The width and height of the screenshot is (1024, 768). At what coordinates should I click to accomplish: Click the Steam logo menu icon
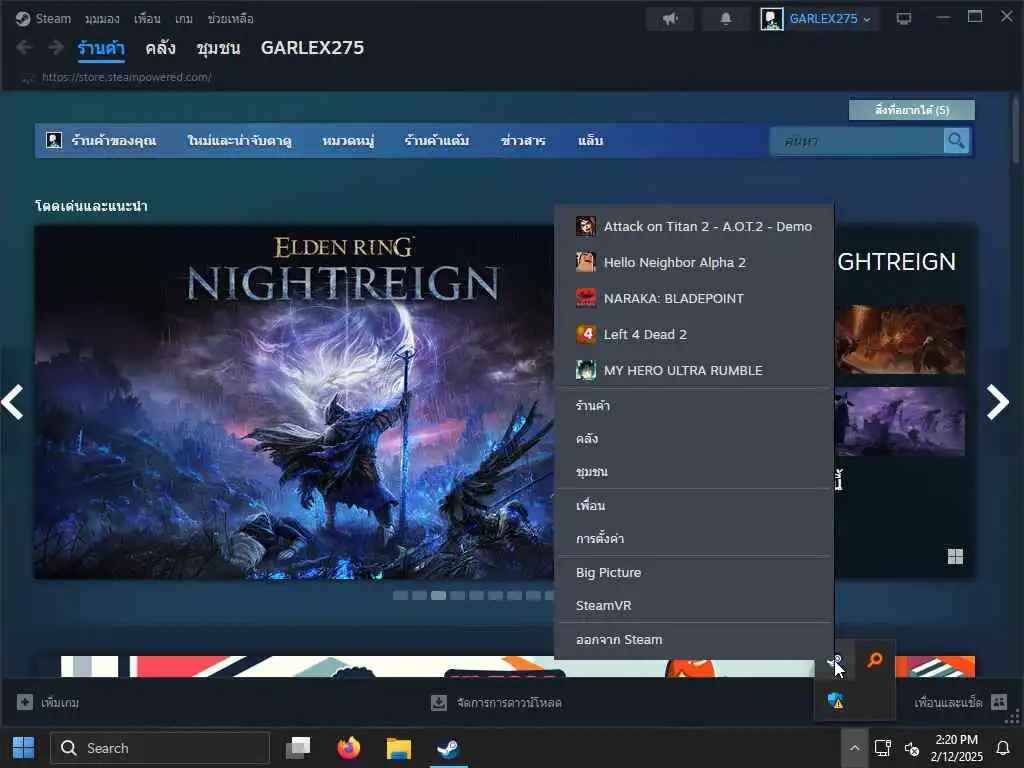(x=23, y=19)
